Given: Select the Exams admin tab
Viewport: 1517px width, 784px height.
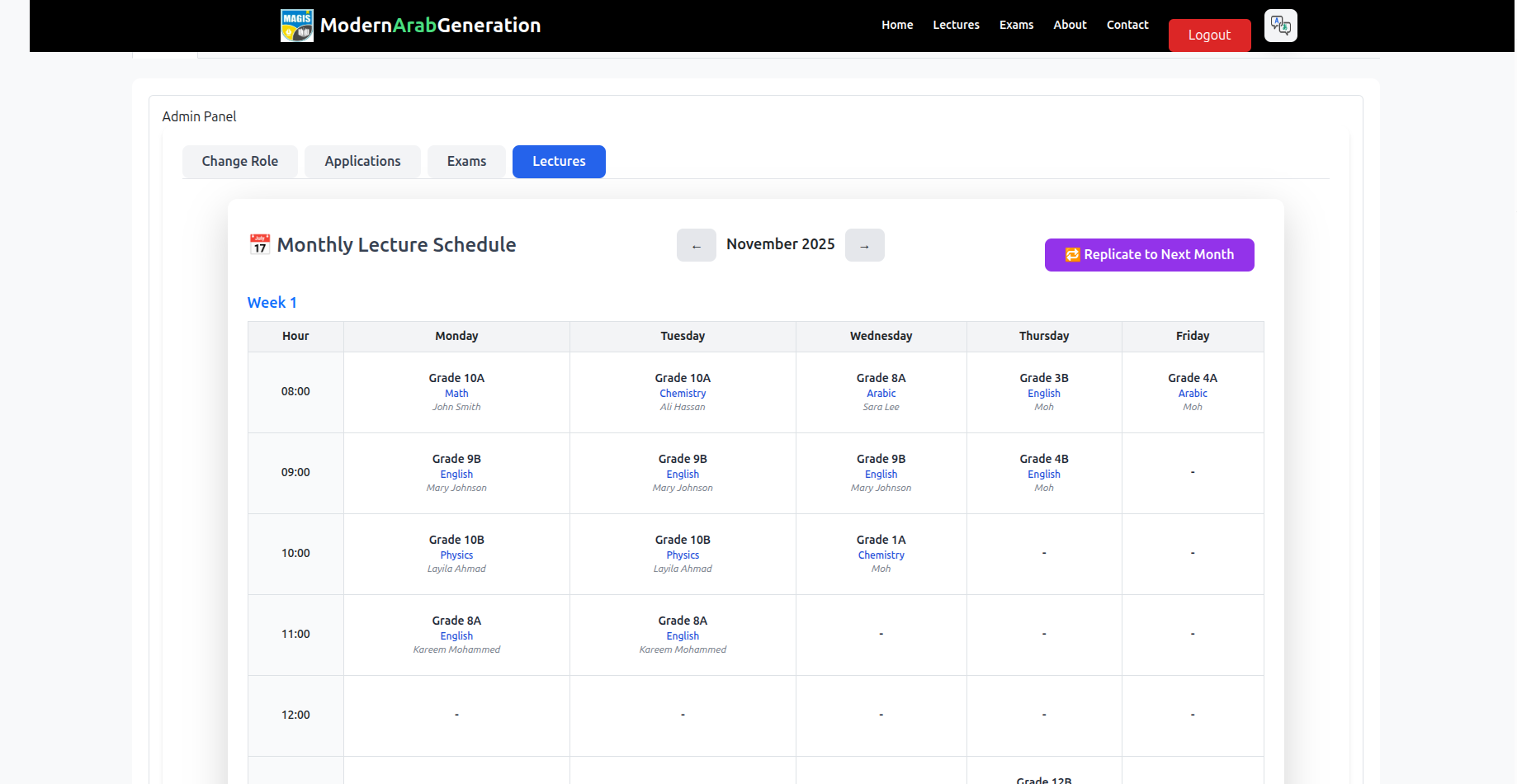Looking at the screenshot, I should (x=466, y=162).
